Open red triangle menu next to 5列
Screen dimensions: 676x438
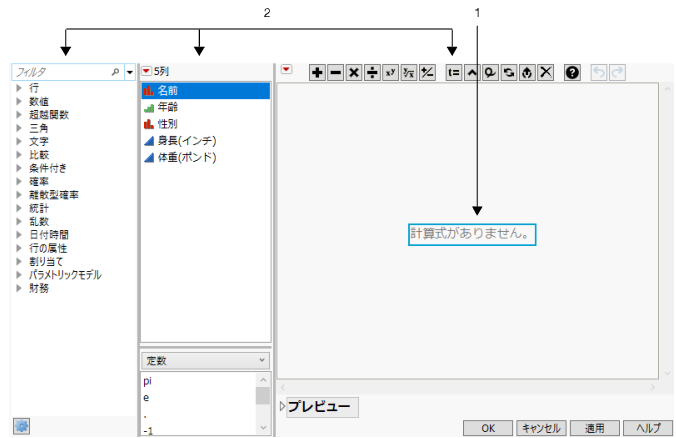(147, 71)
